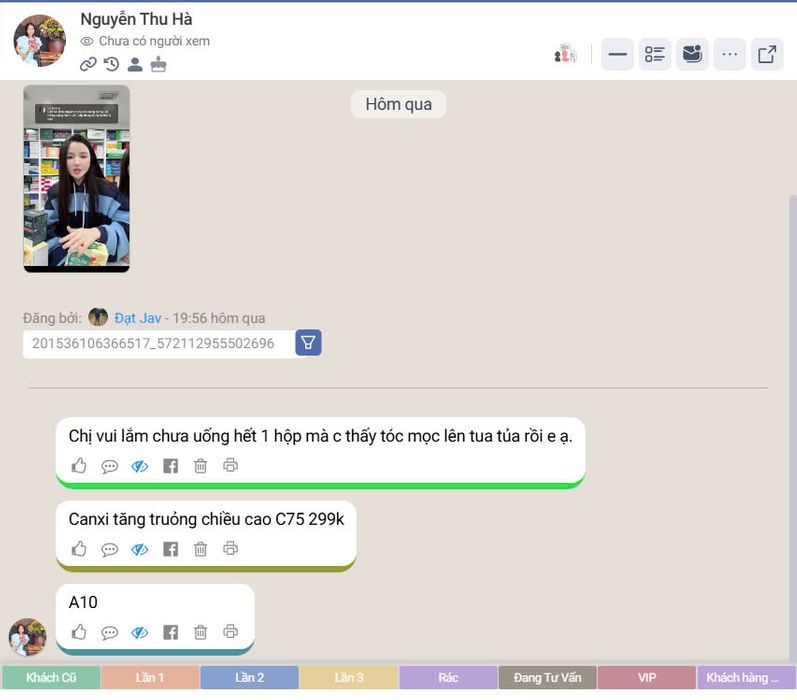Select the 'Khách Cũ' tag
Viewport: 797px width, 700px height.
tap(51, 678)
